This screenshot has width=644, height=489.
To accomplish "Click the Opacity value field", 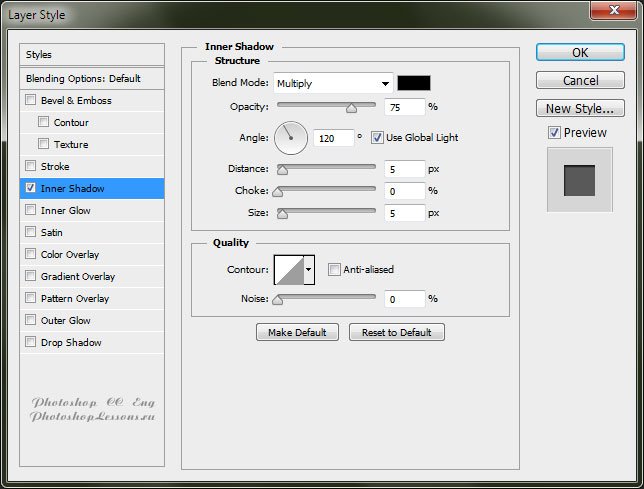I will pos(404,106).
